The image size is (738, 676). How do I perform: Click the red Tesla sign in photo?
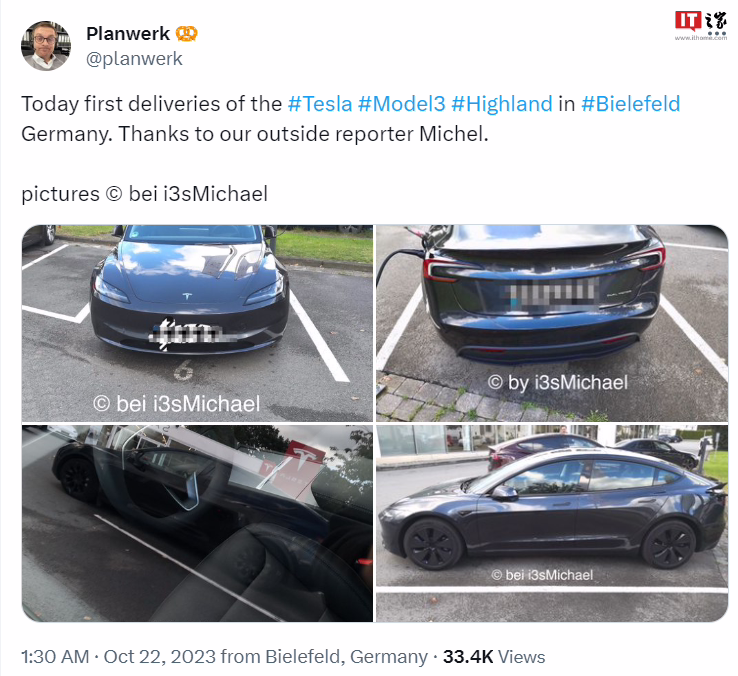tap(293, 467)
